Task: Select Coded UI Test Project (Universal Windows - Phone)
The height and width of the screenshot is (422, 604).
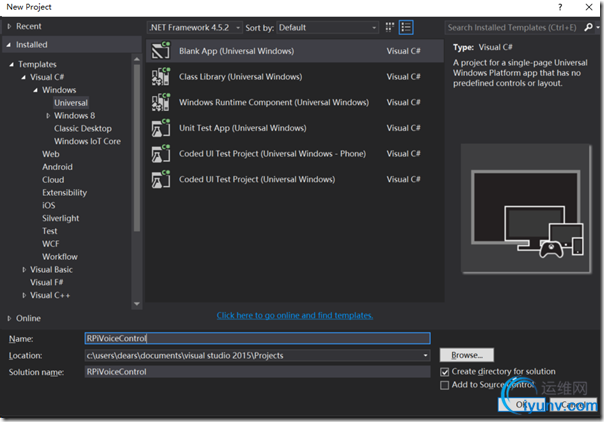Action: coord(295,154)
